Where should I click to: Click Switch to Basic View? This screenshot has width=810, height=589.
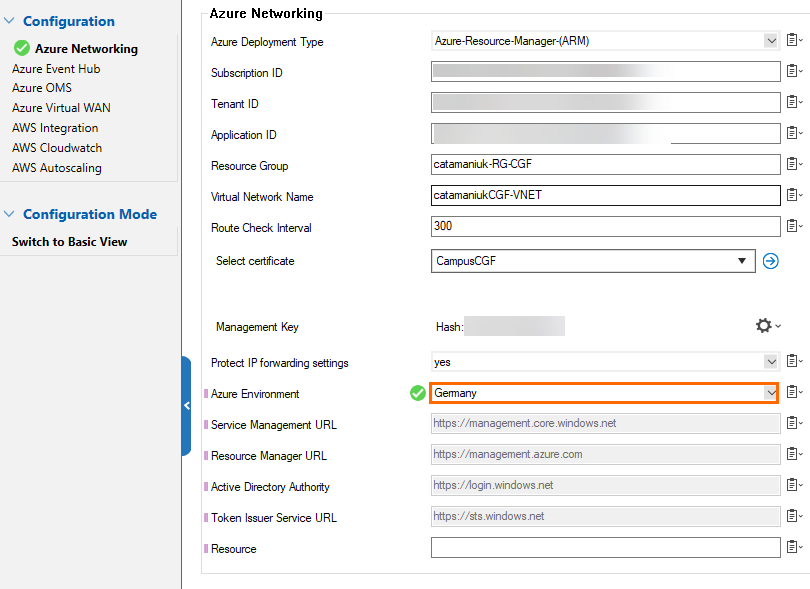69,242
